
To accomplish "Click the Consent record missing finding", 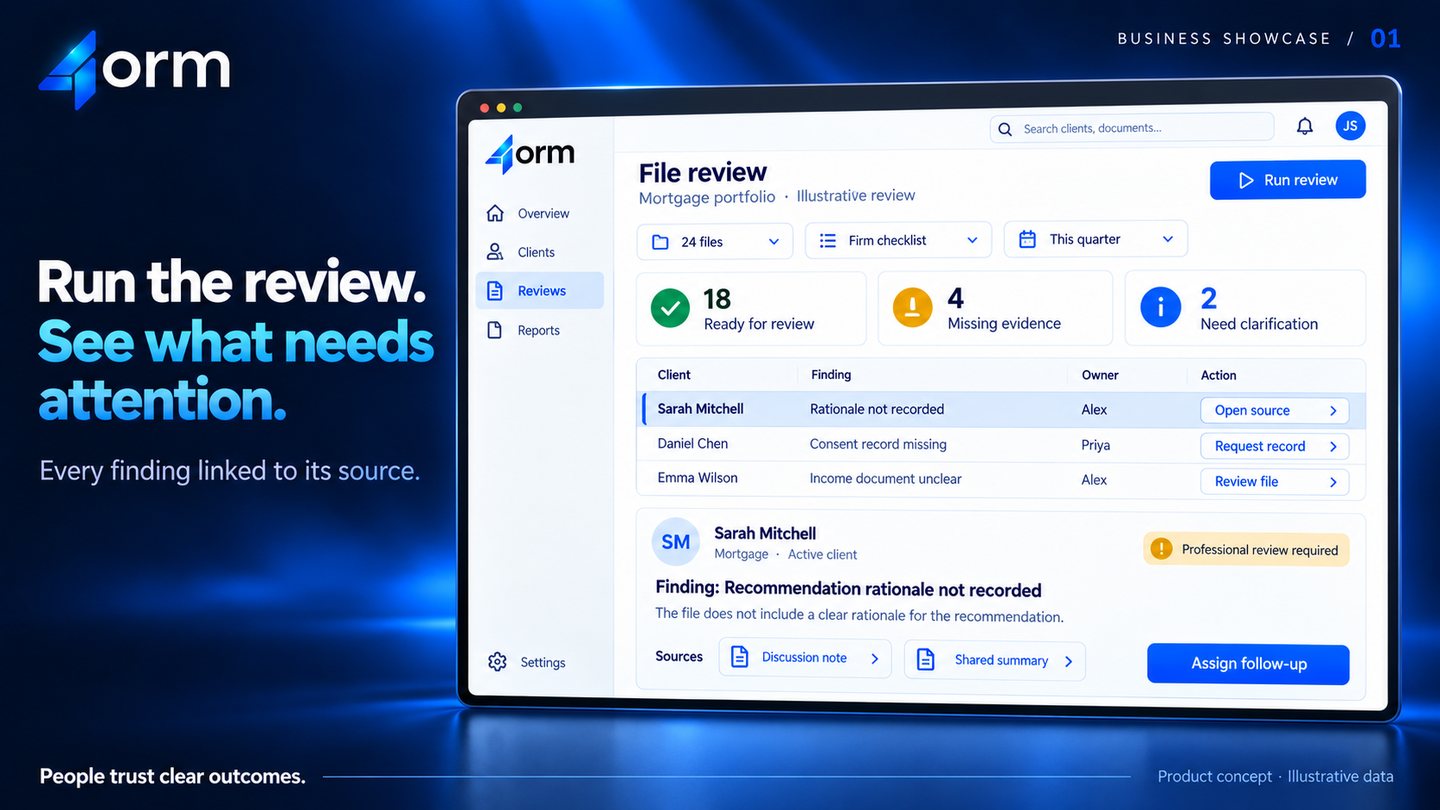I will [x=878, y=444].
